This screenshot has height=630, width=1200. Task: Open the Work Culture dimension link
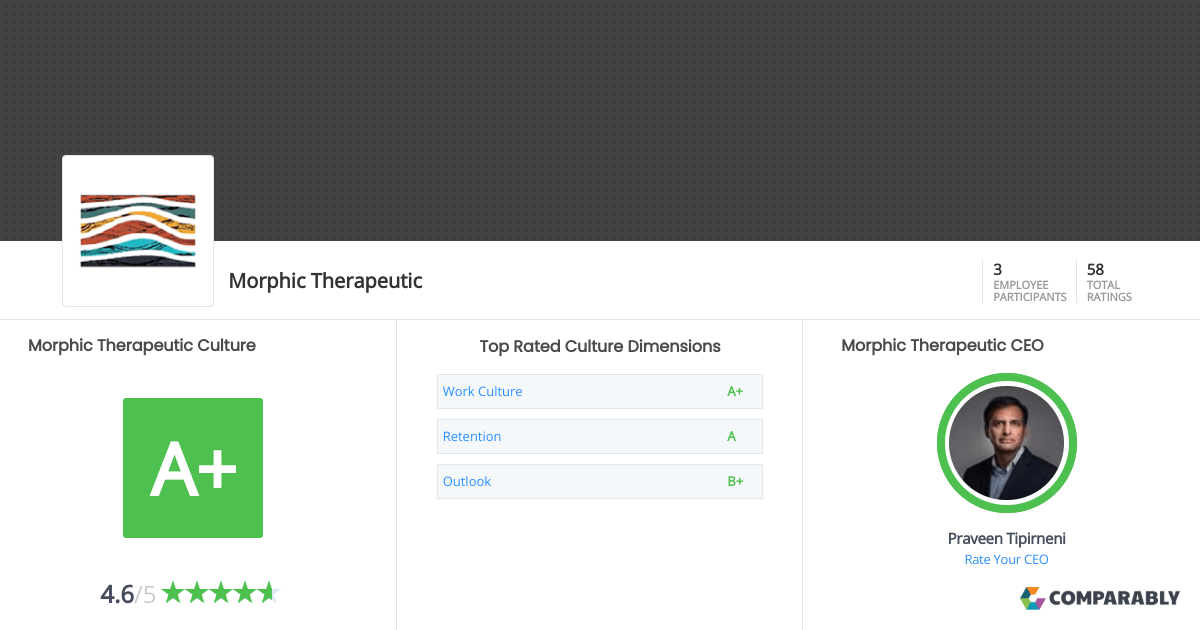482,391
